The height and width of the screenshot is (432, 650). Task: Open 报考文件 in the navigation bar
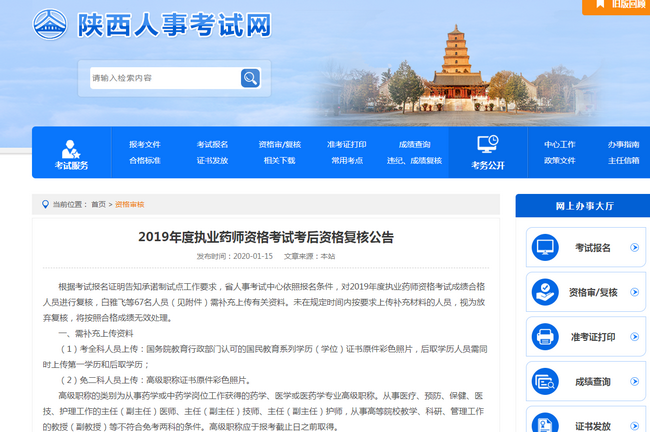144,144
